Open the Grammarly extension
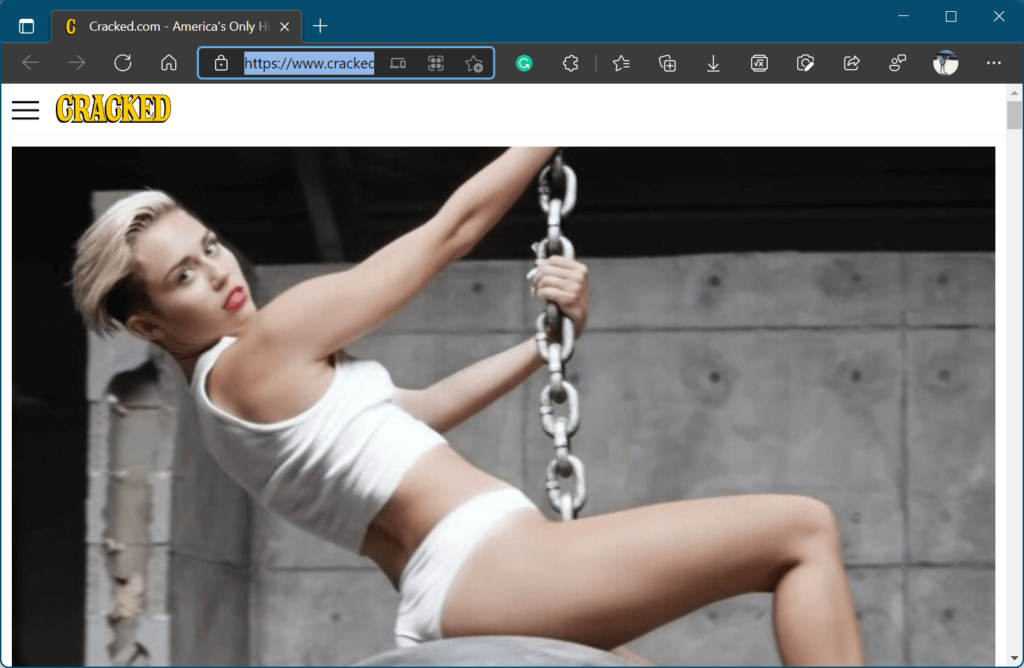The height and width of the screenshot is (668, 1024). (524, 63)
